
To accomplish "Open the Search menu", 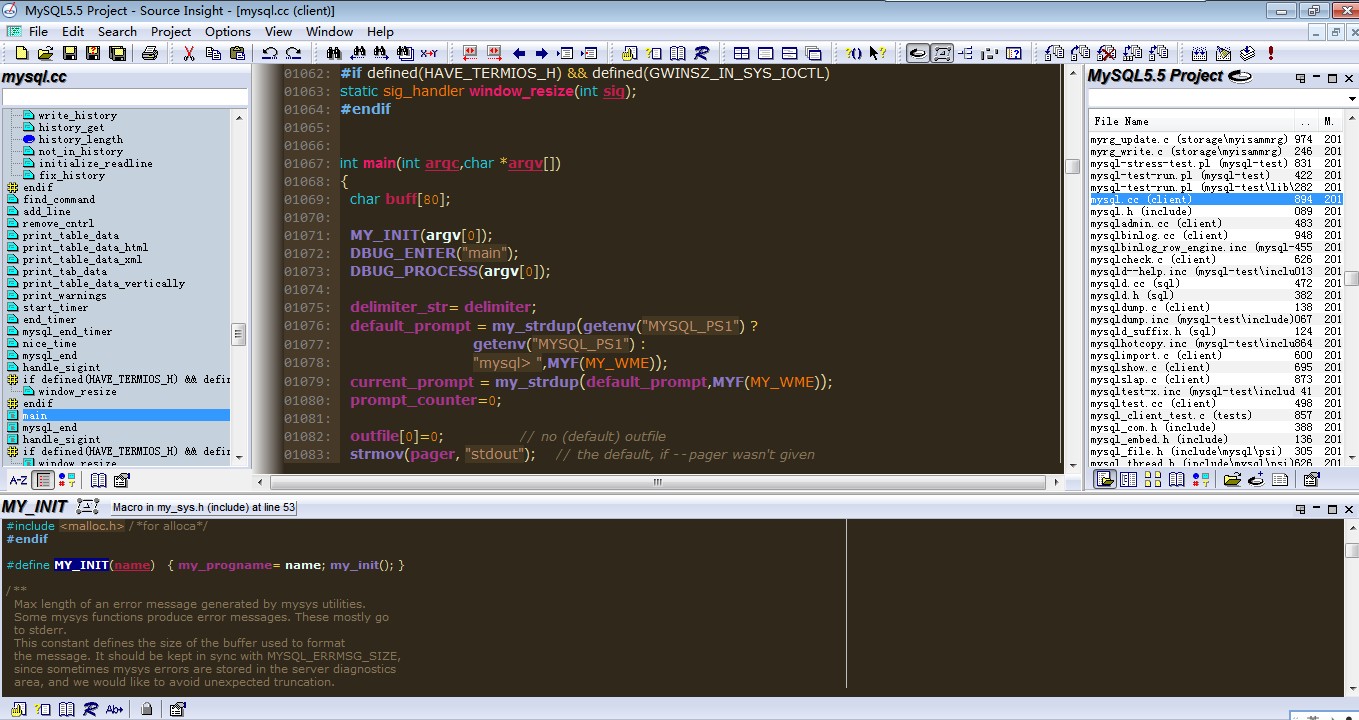I will [x=117, y=31].
